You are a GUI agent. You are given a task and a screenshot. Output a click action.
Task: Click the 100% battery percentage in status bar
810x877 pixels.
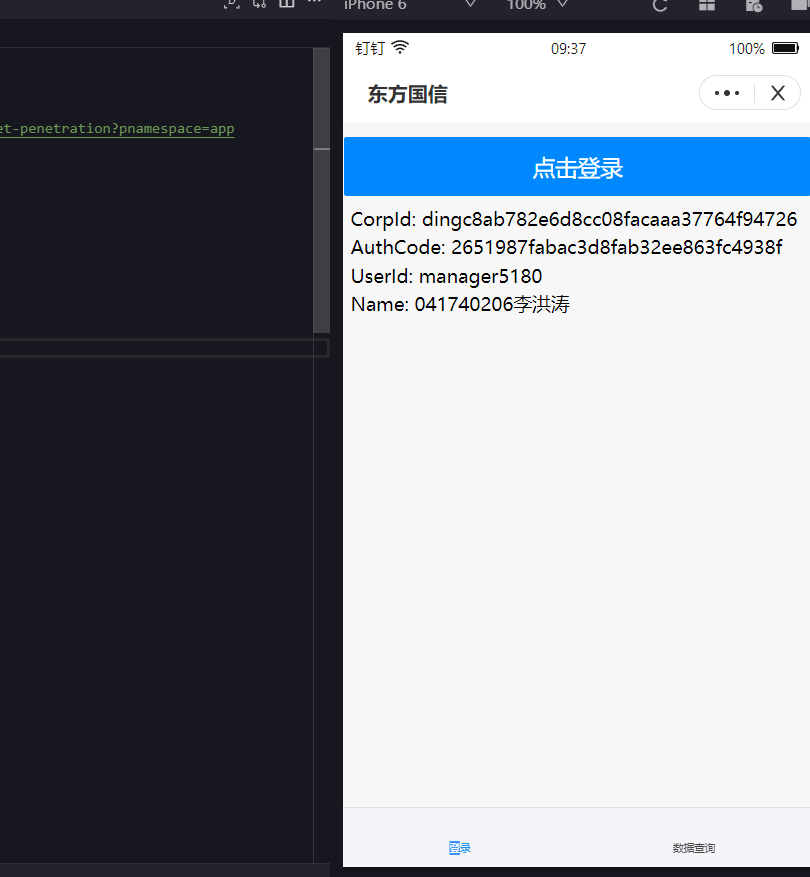[746, 49]
